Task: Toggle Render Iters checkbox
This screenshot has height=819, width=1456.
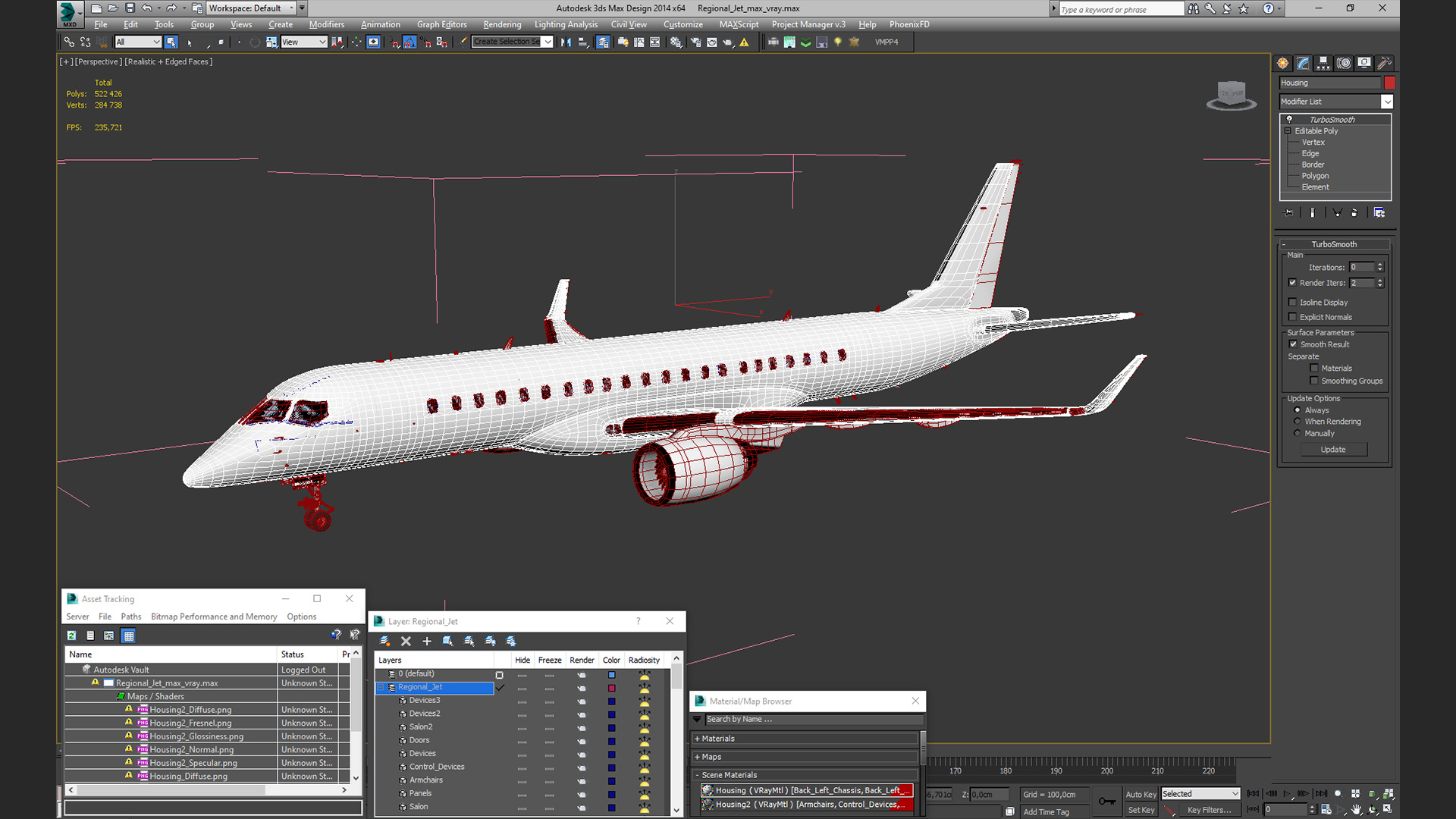Action: tap(1293, 283)
